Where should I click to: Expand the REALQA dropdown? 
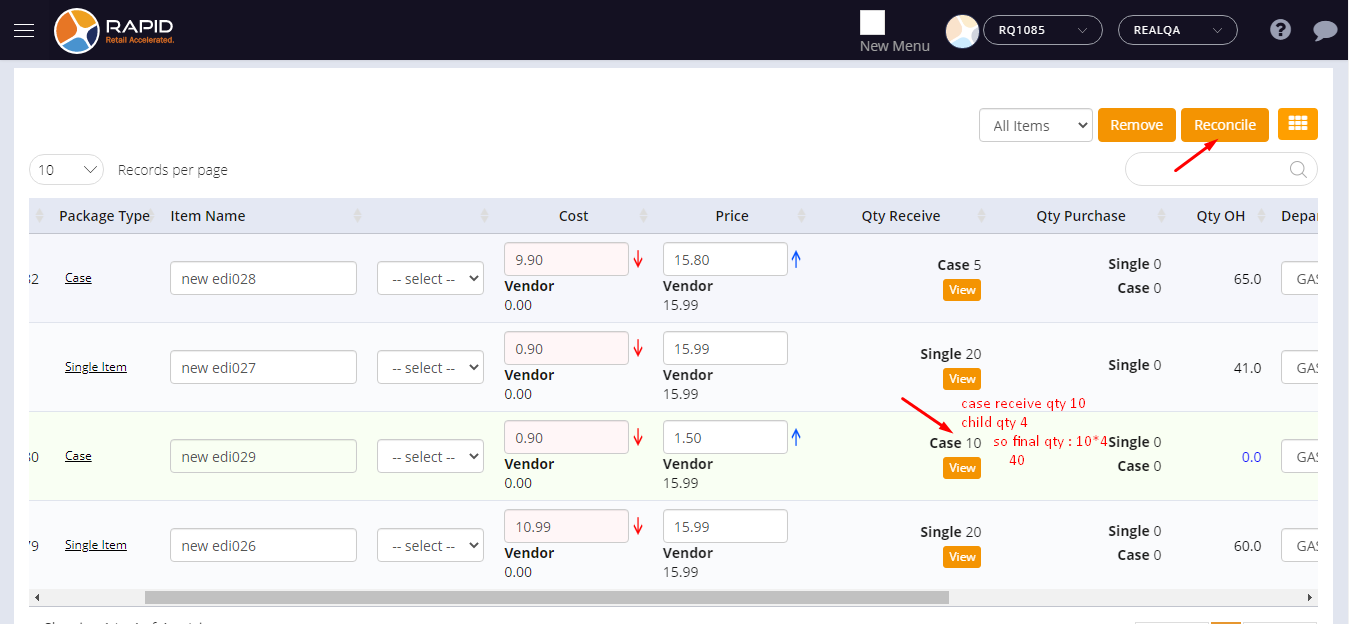(x=1177, y=30)
